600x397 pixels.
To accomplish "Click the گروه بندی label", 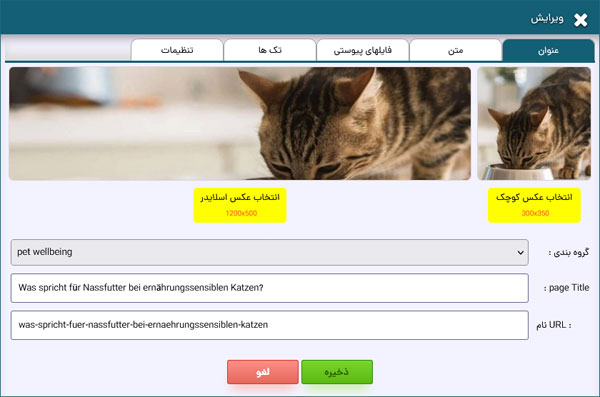I will click(569, 252).
